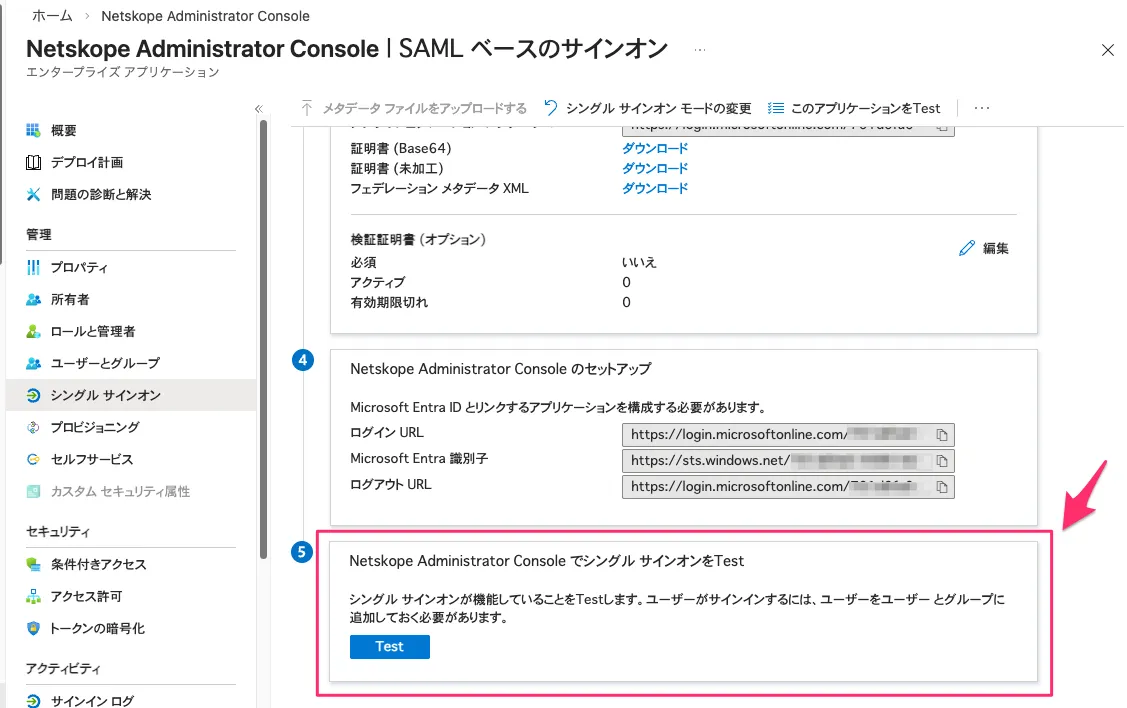The height and width of the screenshot is (708, 1127).
Task: Copy the Microsoft Entra 識別子 value
Action: click(x=941, y=461)
